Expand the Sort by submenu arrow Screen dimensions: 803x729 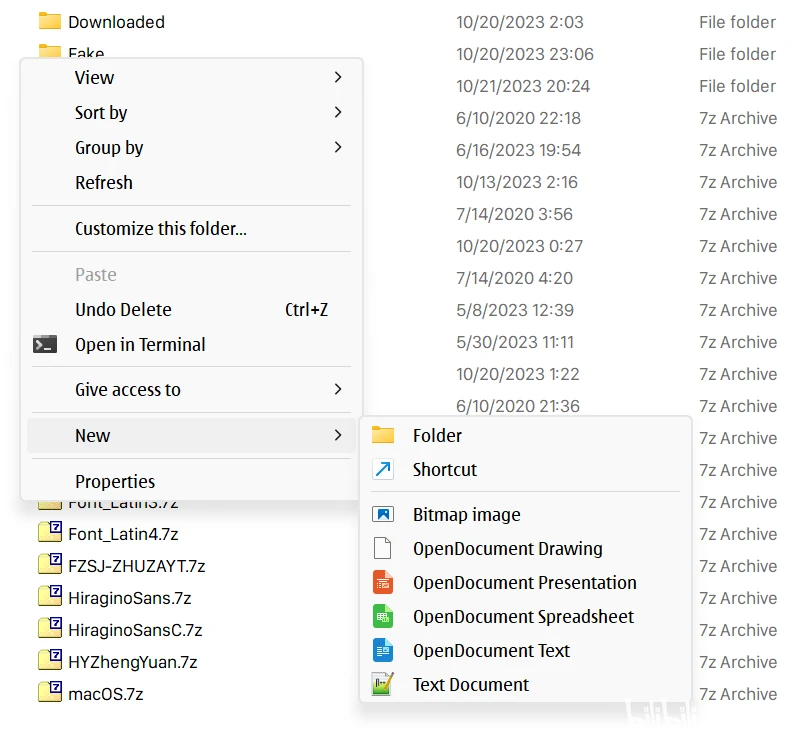(338, 112)
